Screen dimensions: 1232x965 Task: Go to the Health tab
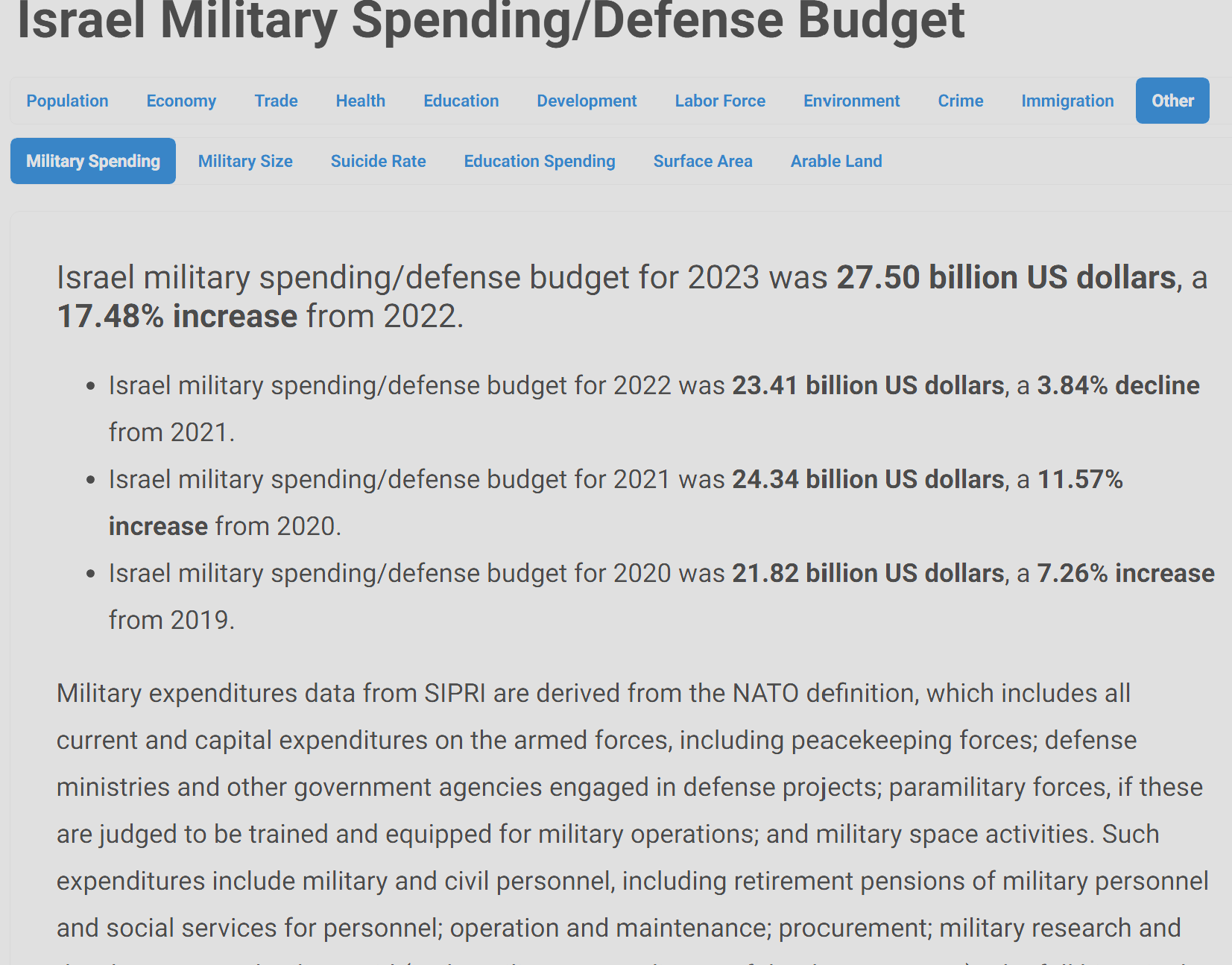[x=360, y=101]
